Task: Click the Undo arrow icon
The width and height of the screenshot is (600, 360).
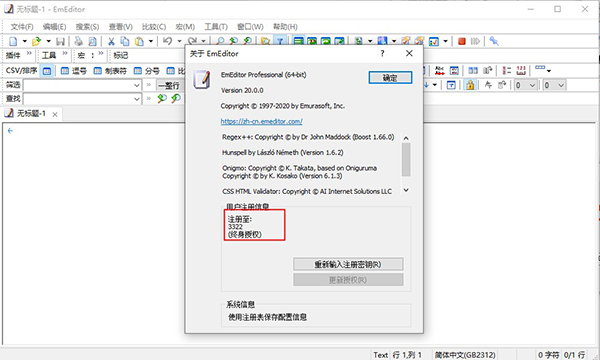Action: click(167, 41)
